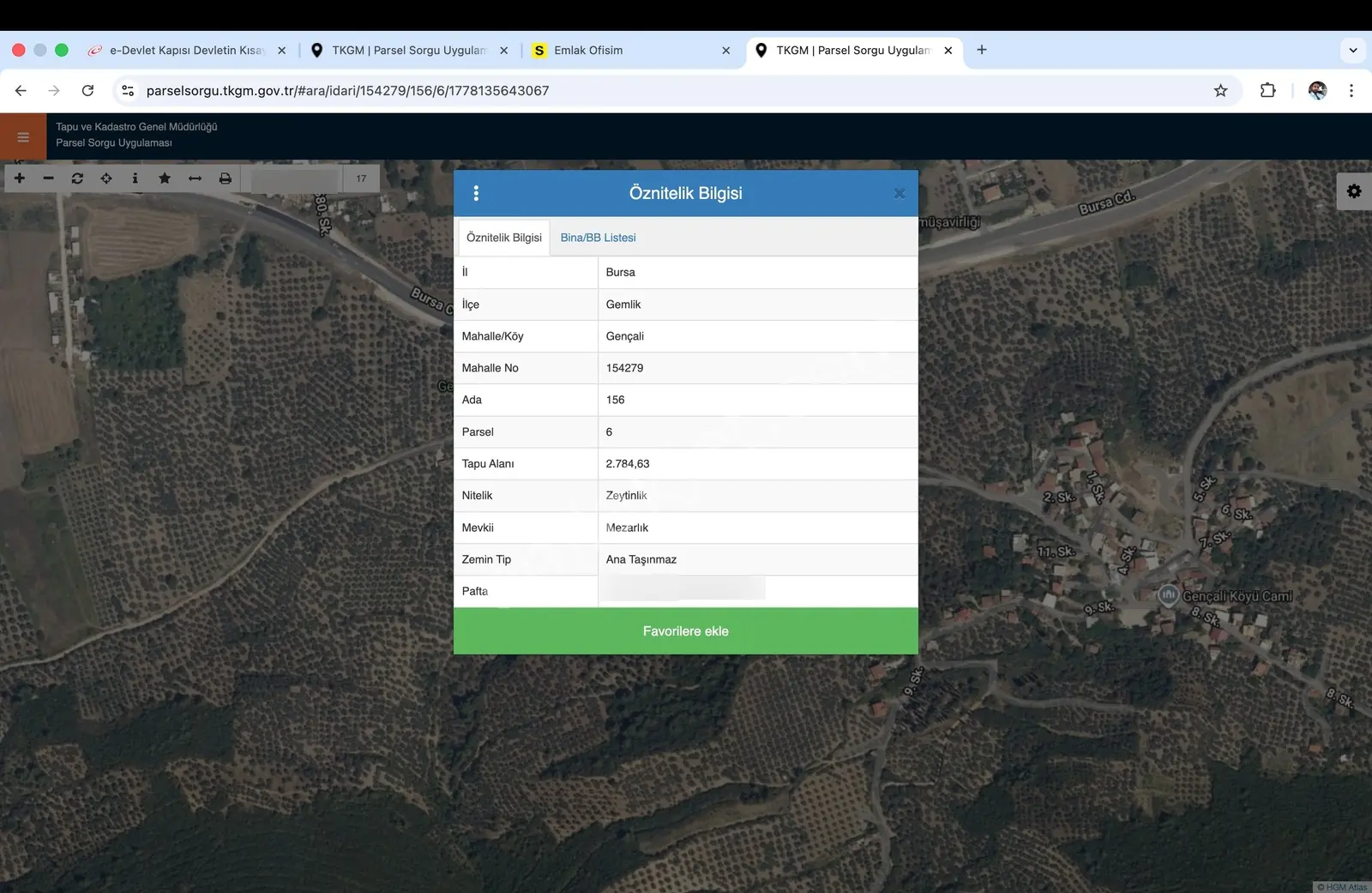Open the browser extensions puzzle icon

1267,90
